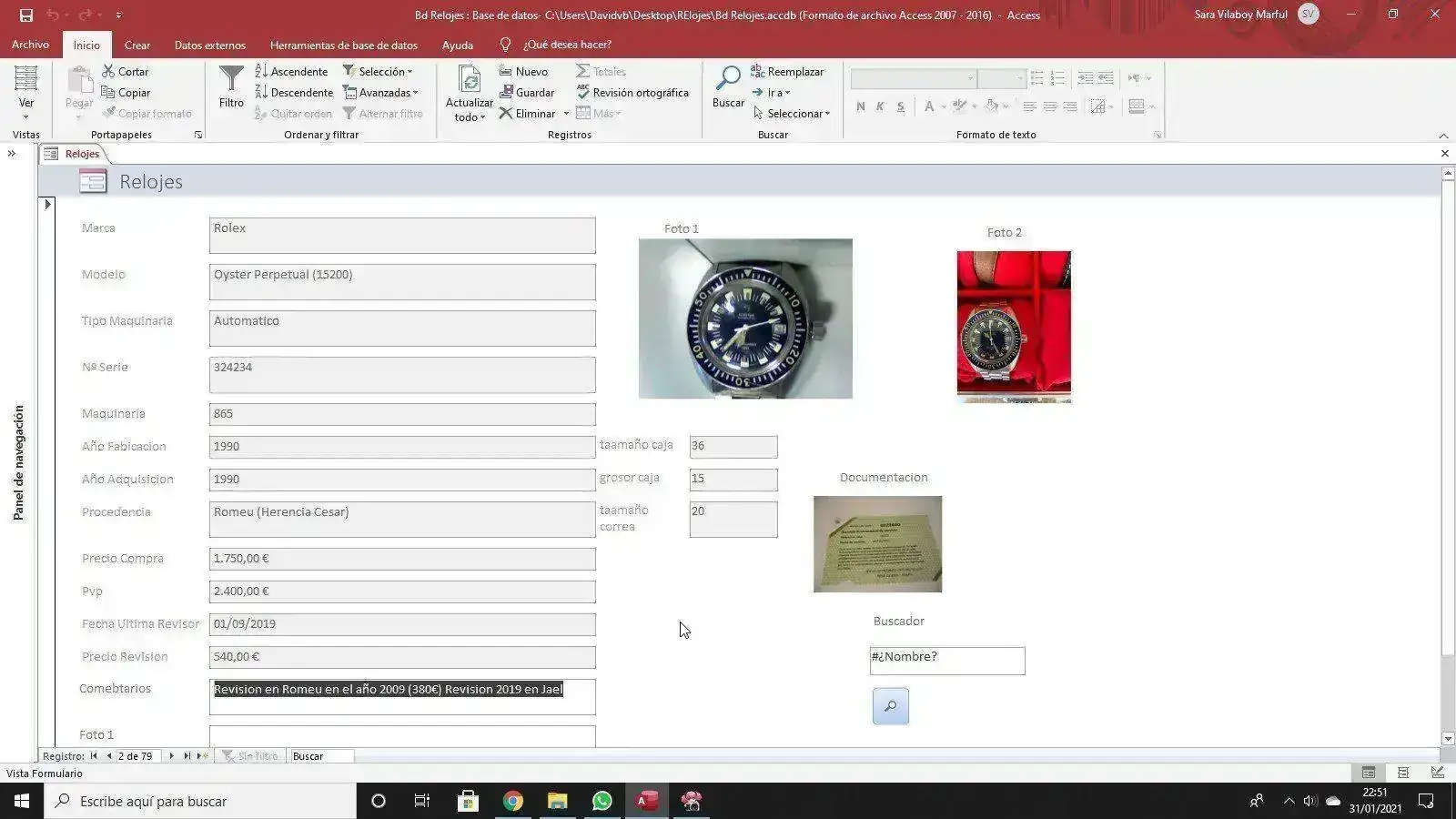Open the Archivo menu
This screenshot has width=1456, height=819.
coord(30,45)
